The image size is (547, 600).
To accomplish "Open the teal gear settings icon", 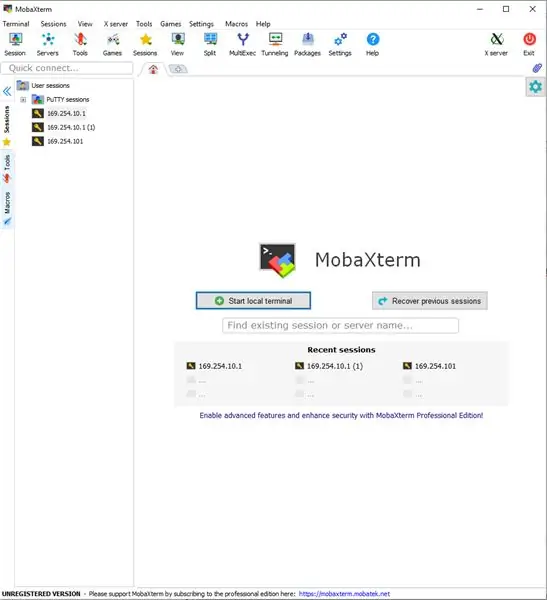I will (x=535, y=87).
